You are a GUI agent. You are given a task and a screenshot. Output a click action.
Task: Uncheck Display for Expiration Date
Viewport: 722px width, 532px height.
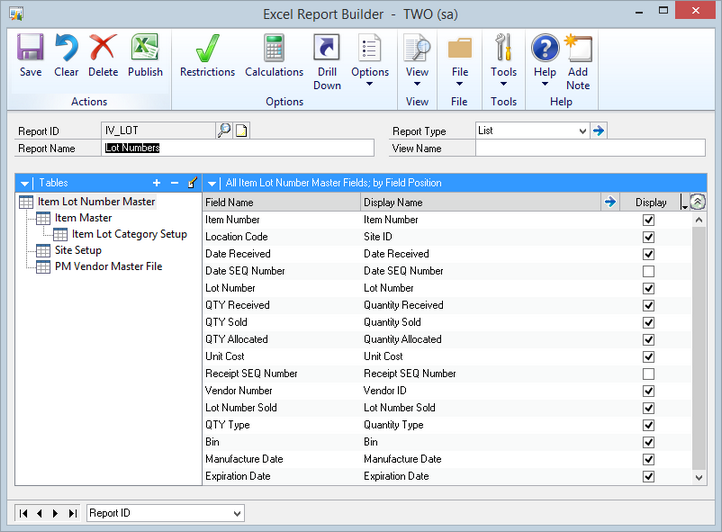(648, 476)
